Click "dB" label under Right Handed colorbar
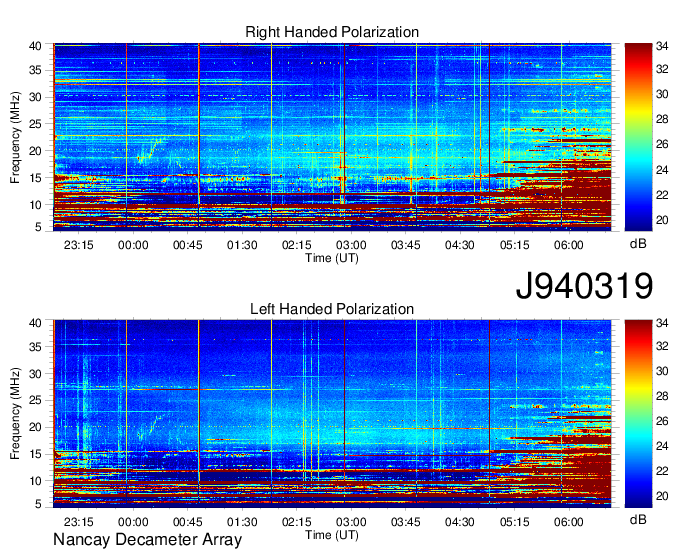 638,244
